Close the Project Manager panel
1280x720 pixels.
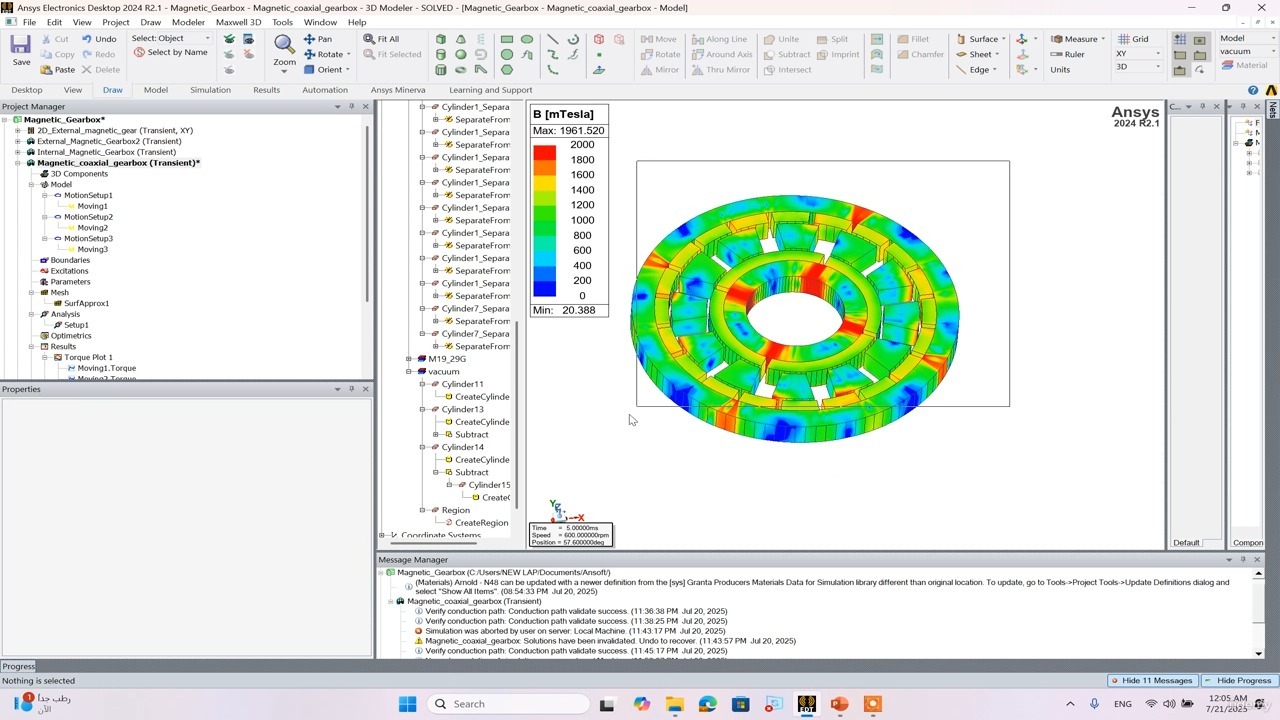365,106
